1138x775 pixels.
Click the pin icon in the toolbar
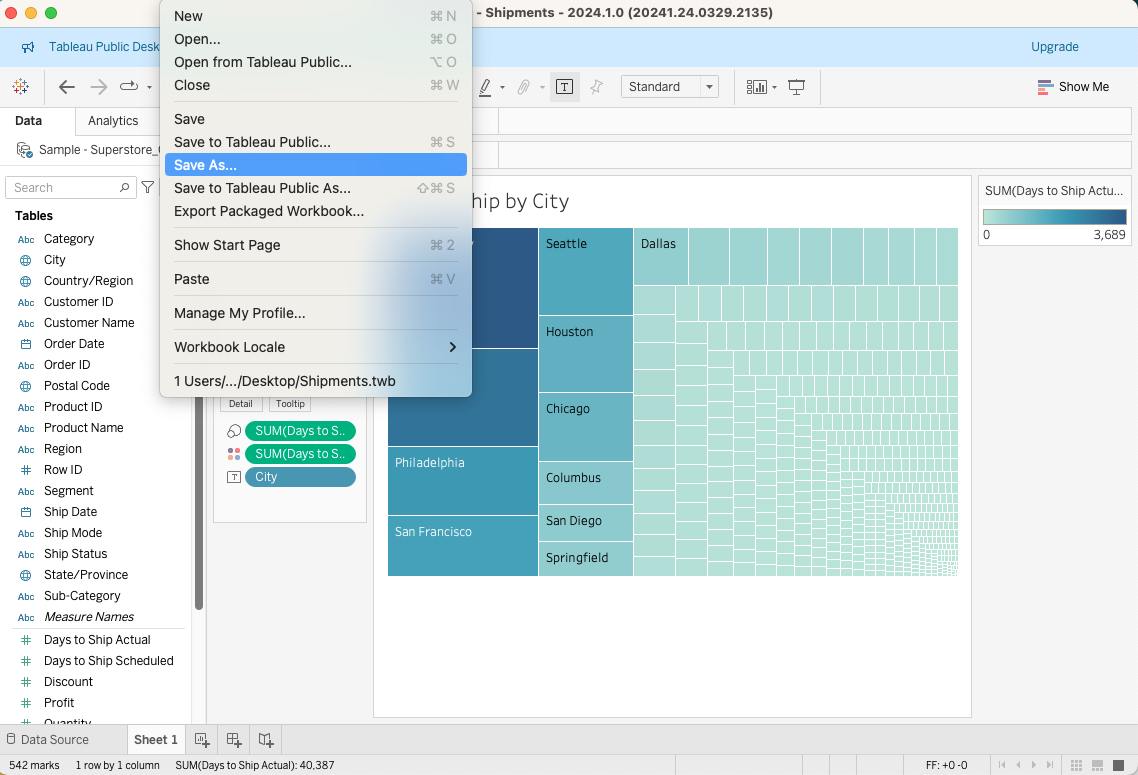pos(596,87)
